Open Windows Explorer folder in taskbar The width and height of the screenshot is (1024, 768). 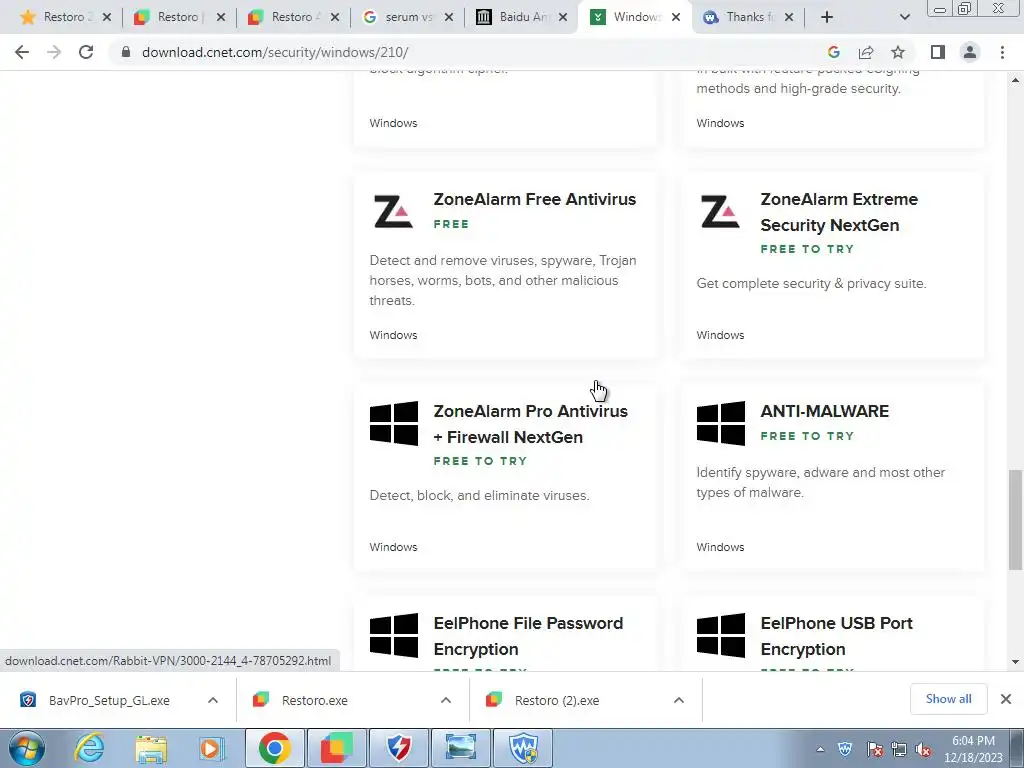point(151,748)
